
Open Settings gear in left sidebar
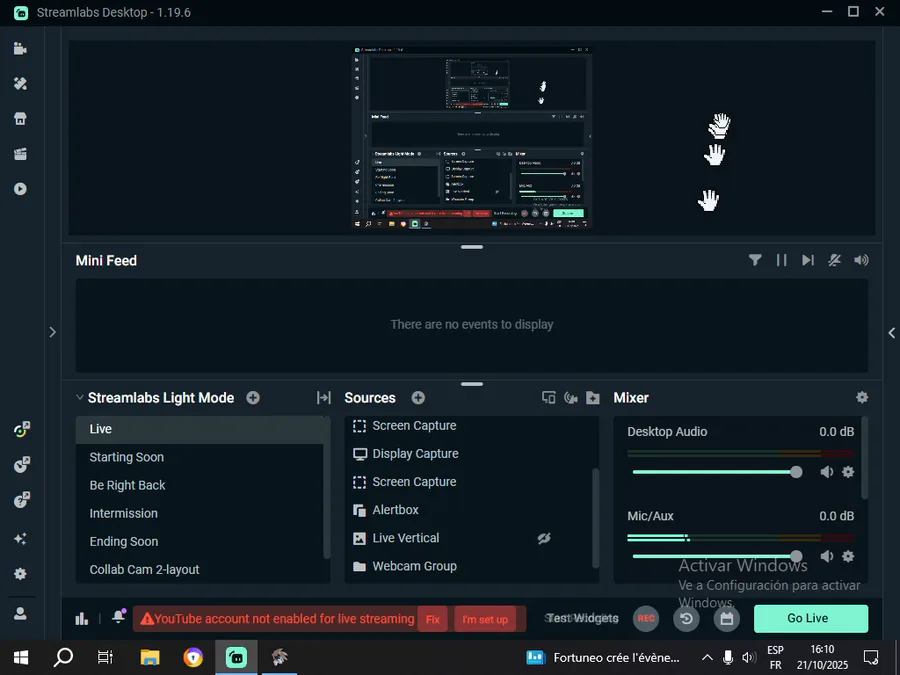tap(20, 573)
